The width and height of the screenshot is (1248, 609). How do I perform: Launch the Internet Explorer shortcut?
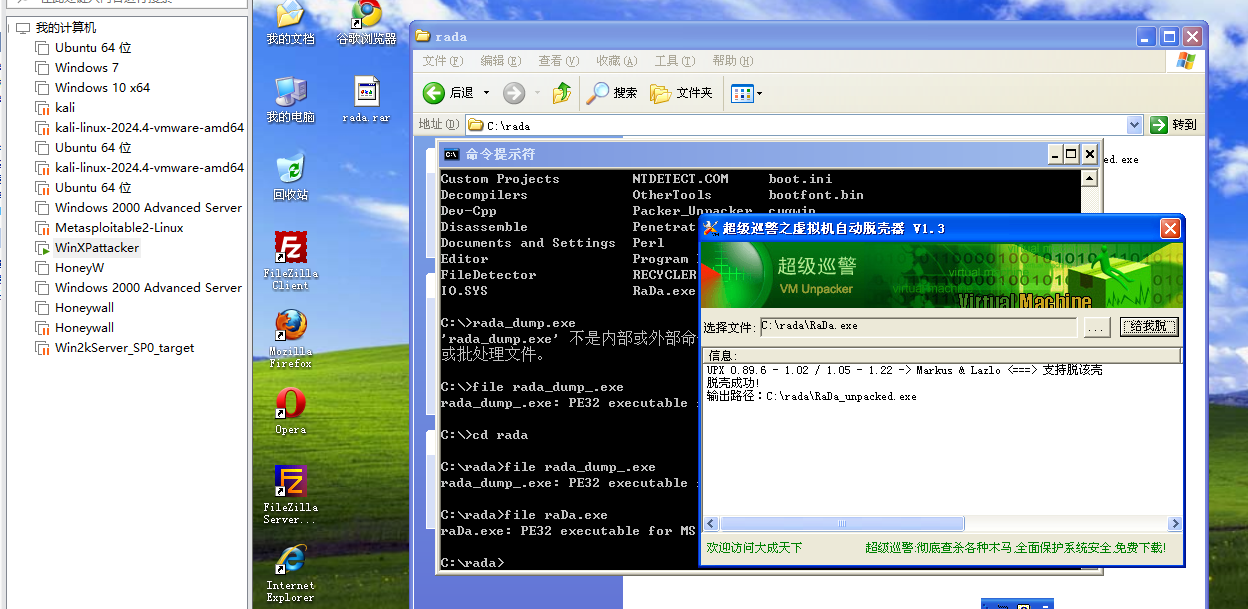(x=290, y=572)
